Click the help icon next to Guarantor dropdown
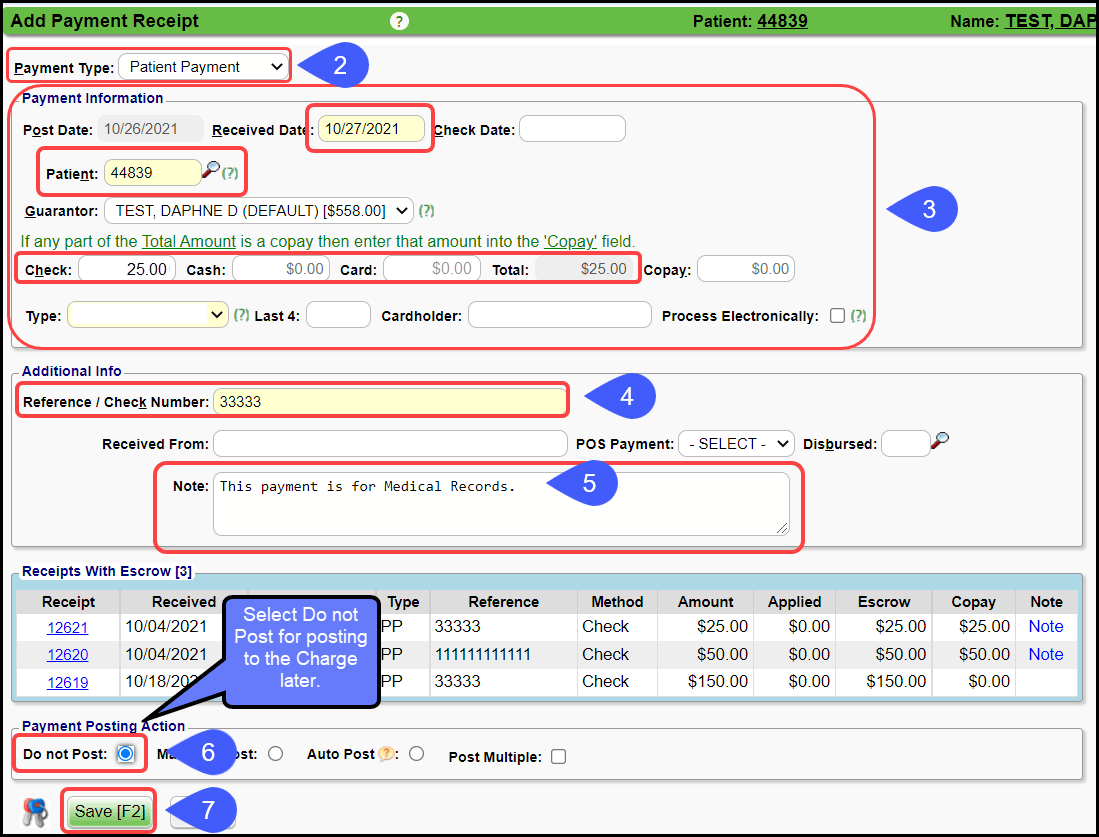Image resolution: width=1099 pixels, height=837 pixels. point(427,211)
